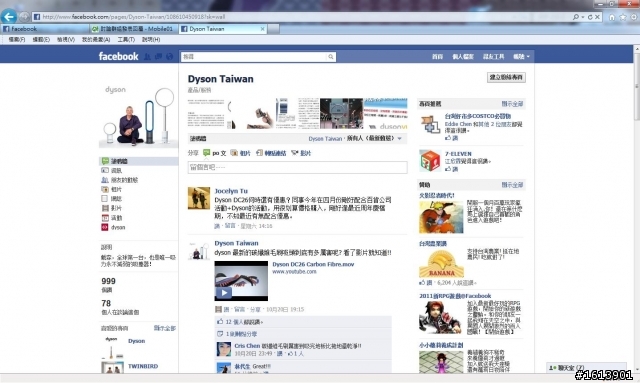
Task: Click the stop (X) icon beside refresh
Action: pyautogui.click(x=597, y=17)
